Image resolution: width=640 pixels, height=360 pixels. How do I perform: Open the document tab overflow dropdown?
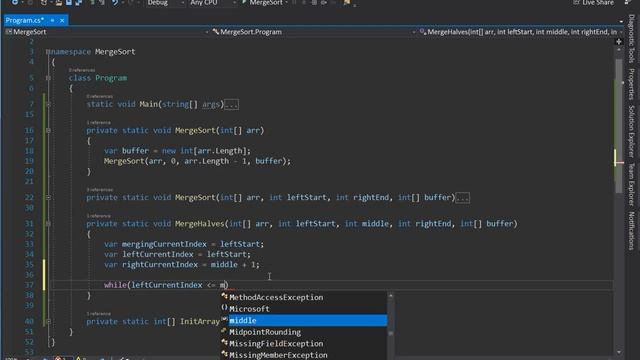pyautogui.click(x=621, y=21)
